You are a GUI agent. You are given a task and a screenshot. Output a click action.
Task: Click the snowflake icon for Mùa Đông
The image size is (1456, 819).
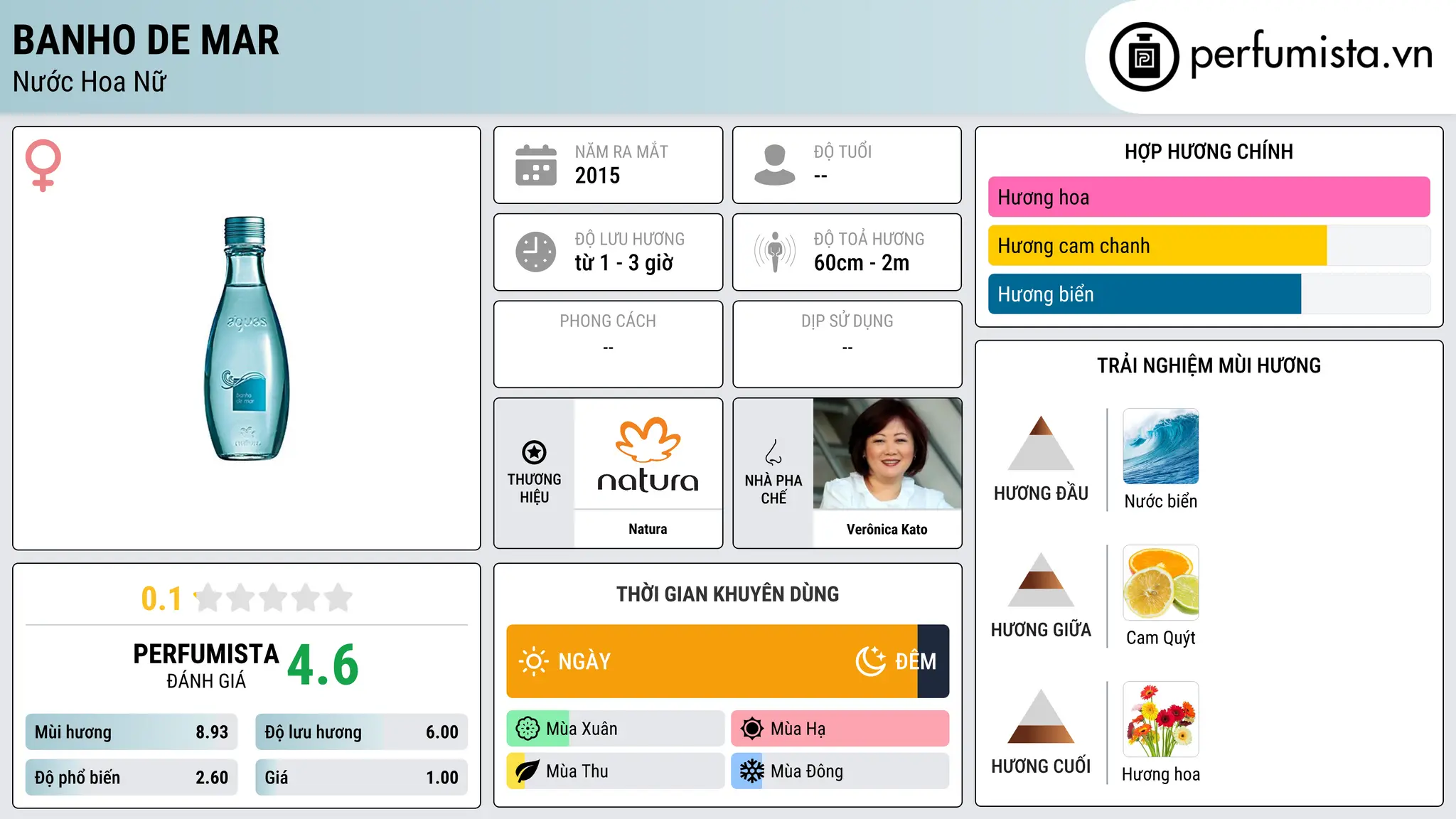(752, 771)
